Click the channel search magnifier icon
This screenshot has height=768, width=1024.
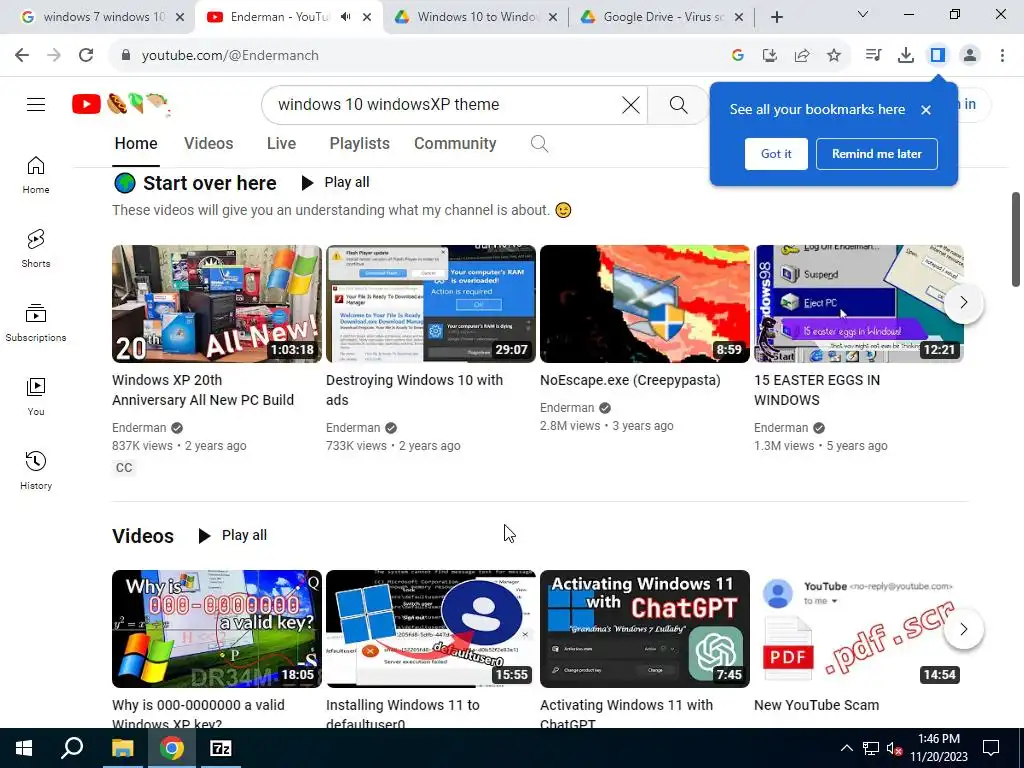pos(539,144)
